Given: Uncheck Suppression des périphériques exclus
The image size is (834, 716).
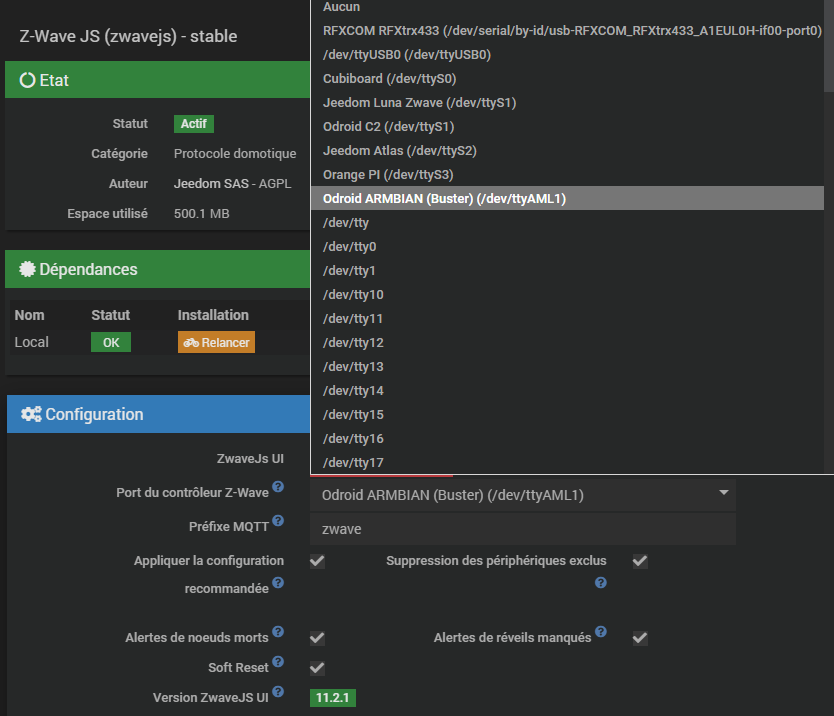Looking at the screenshot, I should coord(640,561).
